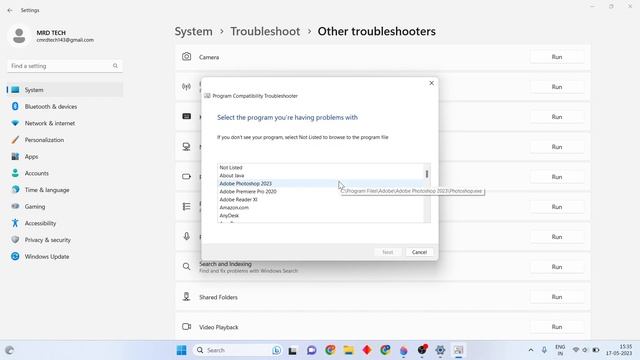This screenshot has height=360, width=640.
Task: Cancel the compatibility troubleshooter
Action: (419, 252)
